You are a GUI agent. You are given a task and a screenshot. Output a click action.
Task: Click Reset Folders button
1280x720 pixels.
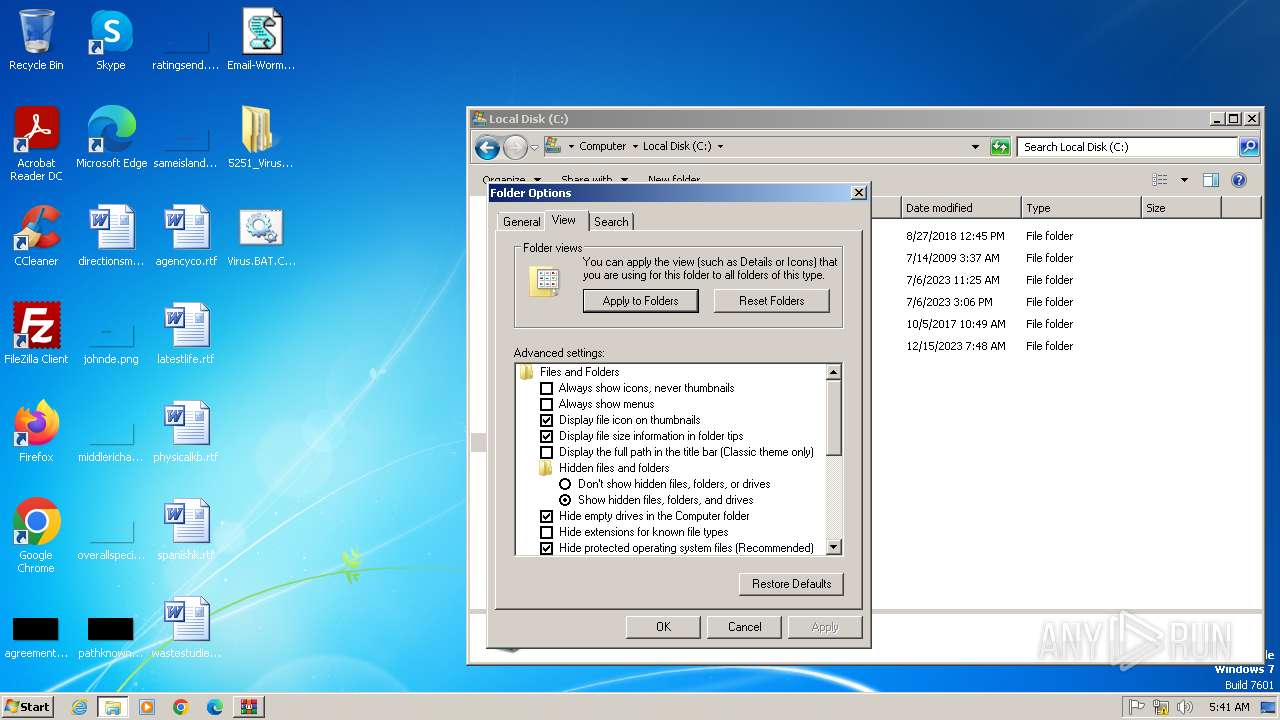tap(772, 301)
